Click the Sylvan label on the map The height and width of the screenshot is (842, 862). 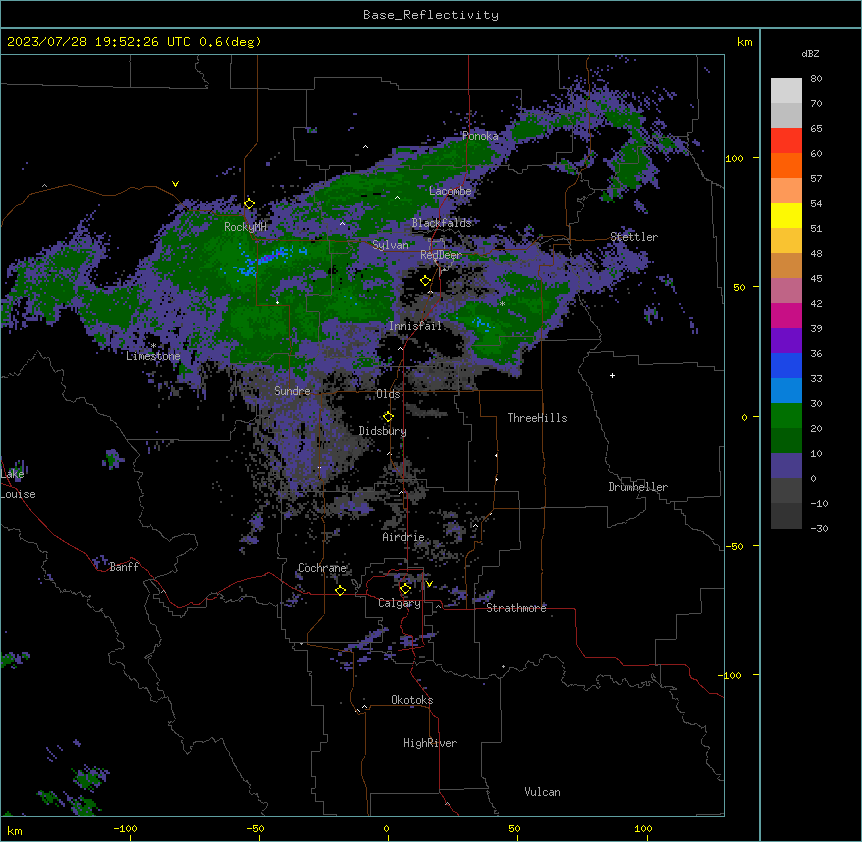click(390, 245)
